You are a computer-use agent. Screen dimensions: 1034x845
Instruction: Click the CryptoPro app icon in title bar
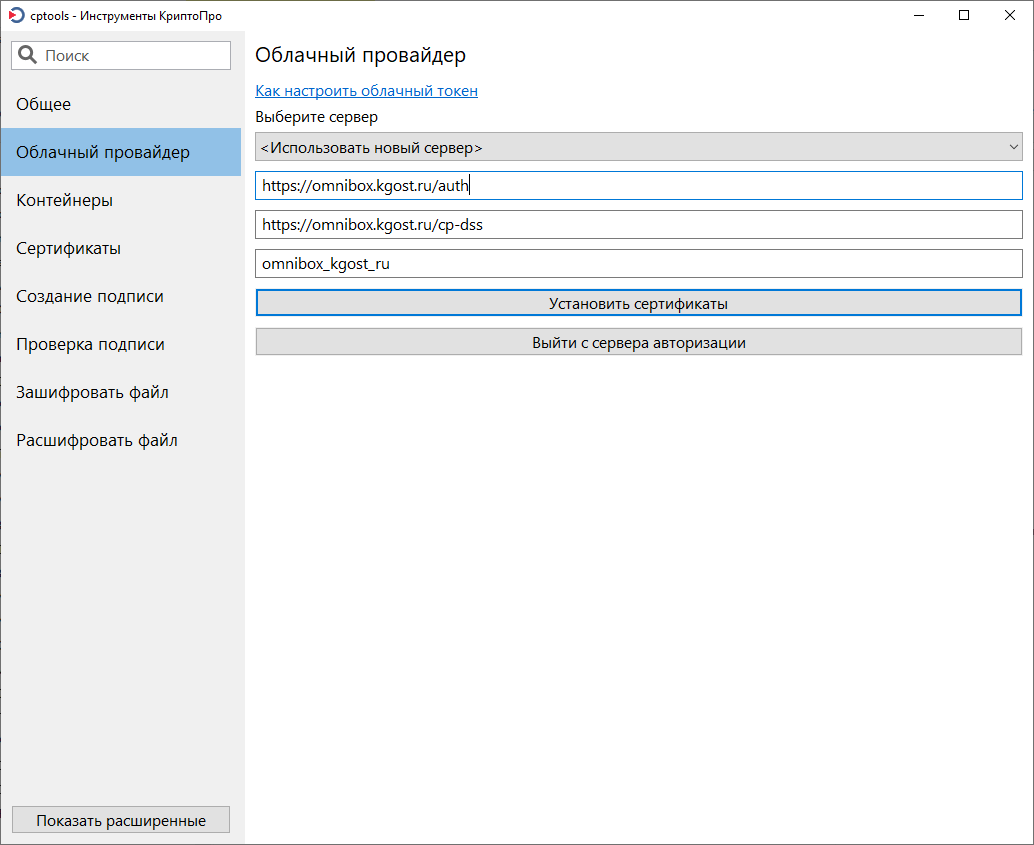pyautogui.click(x=16, y=16)
